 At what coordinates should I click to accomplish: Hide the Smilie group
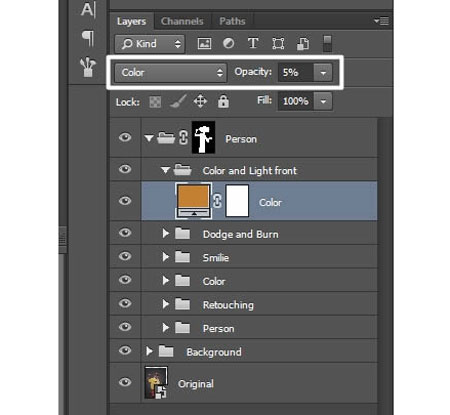(125, 256)
